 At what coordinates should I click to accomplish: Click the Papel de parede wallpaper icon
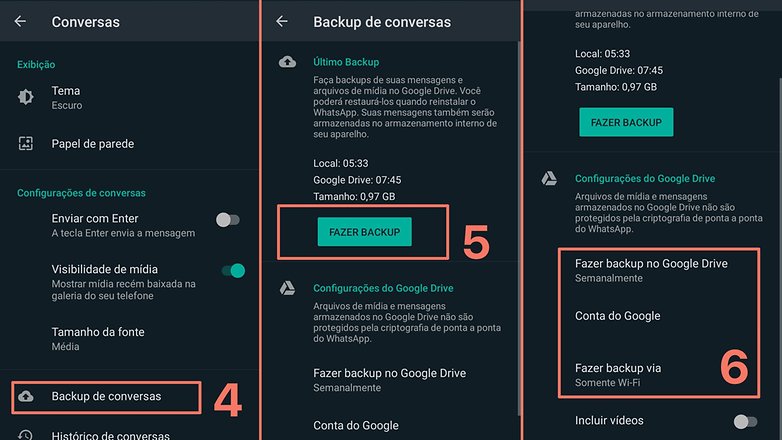click(26, 144)
